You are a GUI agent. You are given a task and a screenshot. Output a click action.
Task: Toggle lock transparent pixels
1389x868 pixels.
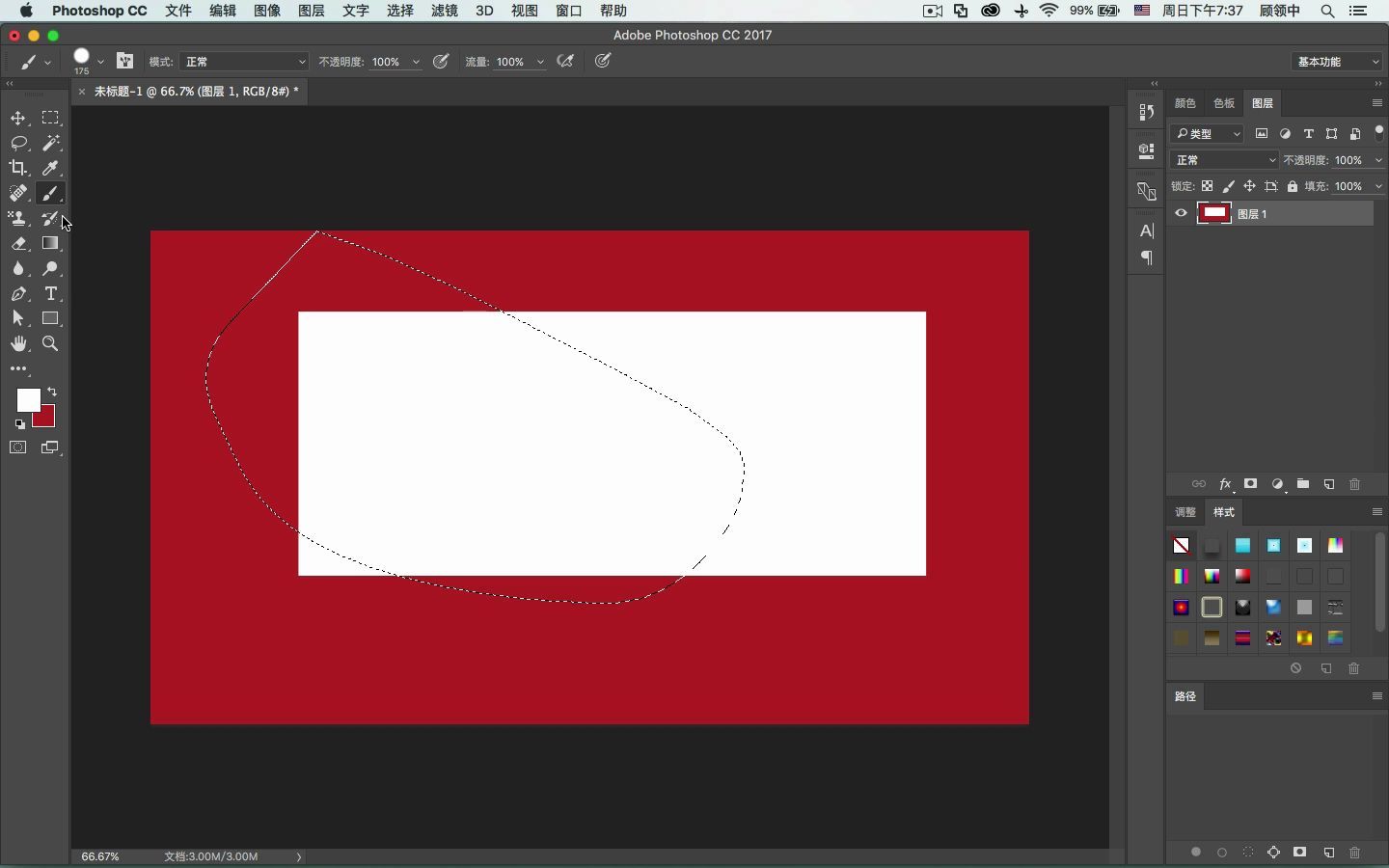tap(1207, 186)
